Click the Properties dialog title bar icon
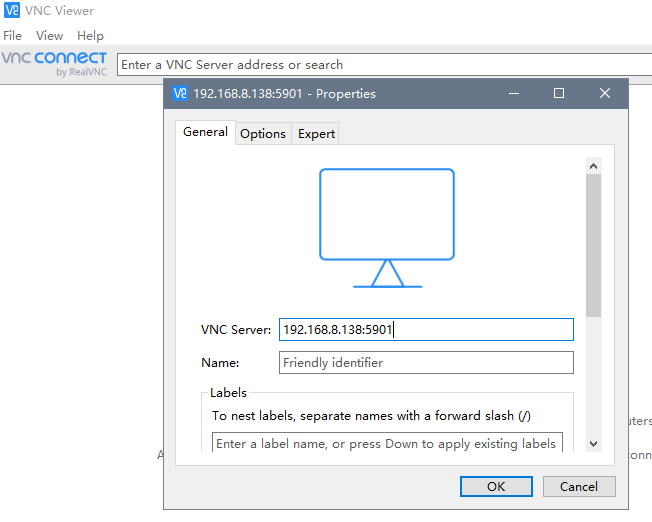Image resolution: width=652 pixels, height=522 pixels. coord(180,93)
